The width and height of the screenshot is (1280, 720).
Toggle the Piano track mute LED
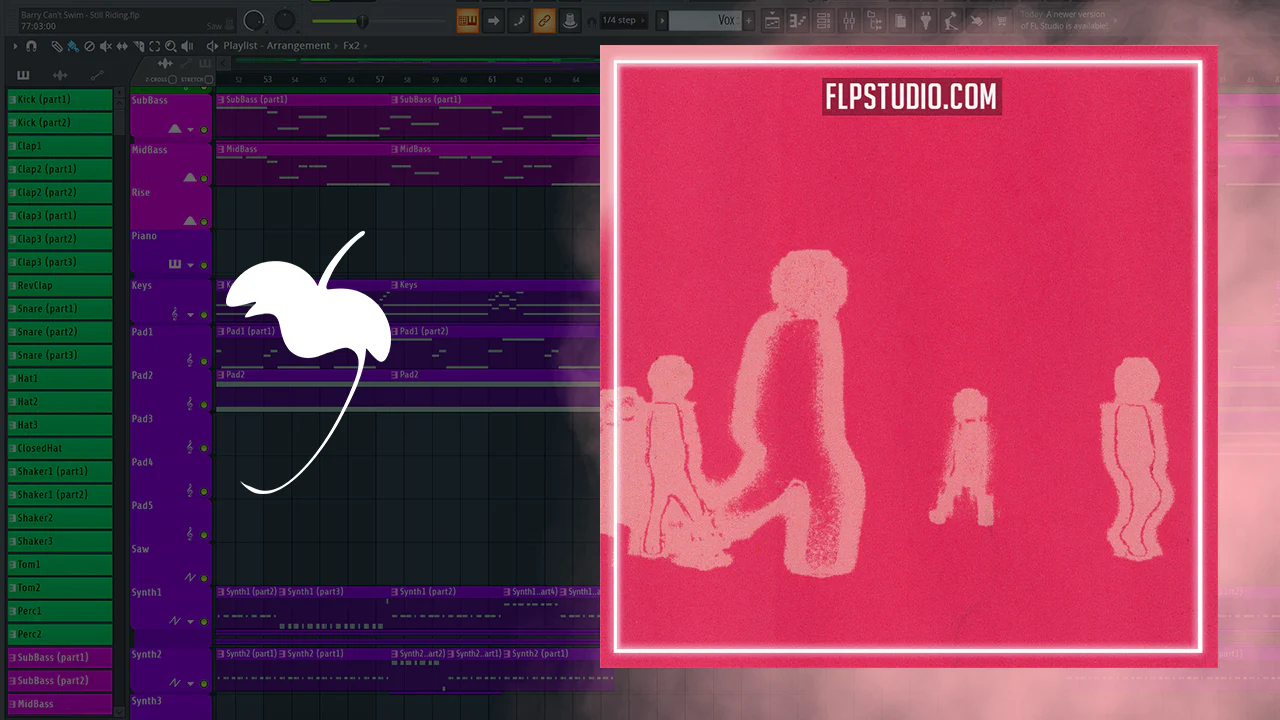tap(204, 266)
